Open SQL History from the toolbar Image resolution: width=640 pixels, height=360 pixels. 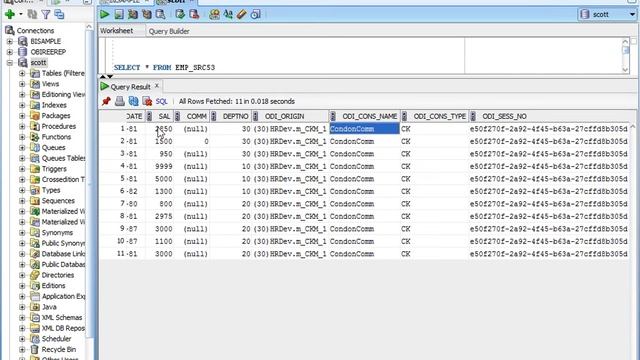[x=256, y=14]
